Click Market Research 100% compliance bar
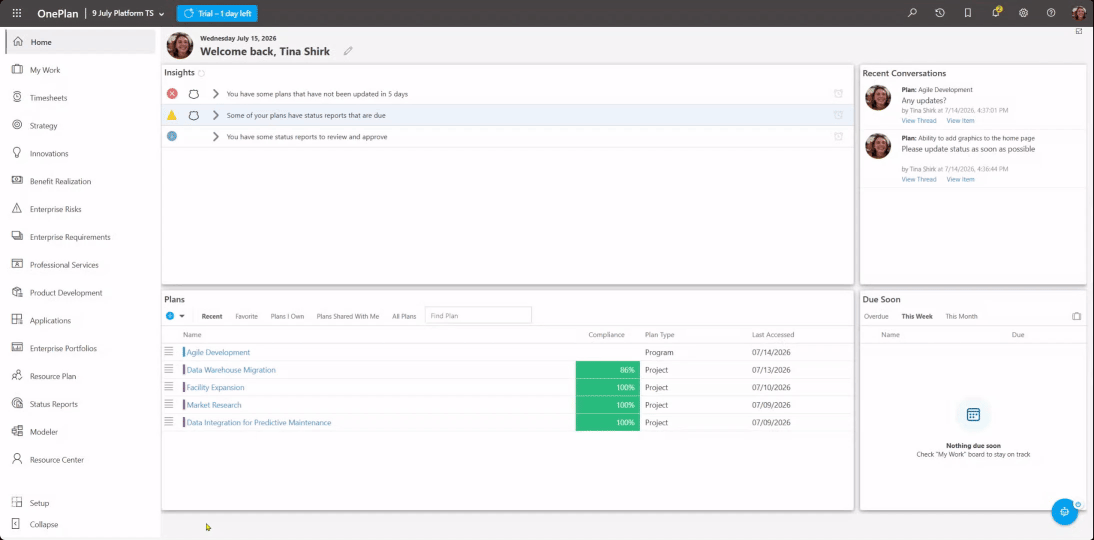1094x540 pixels. 608,405
